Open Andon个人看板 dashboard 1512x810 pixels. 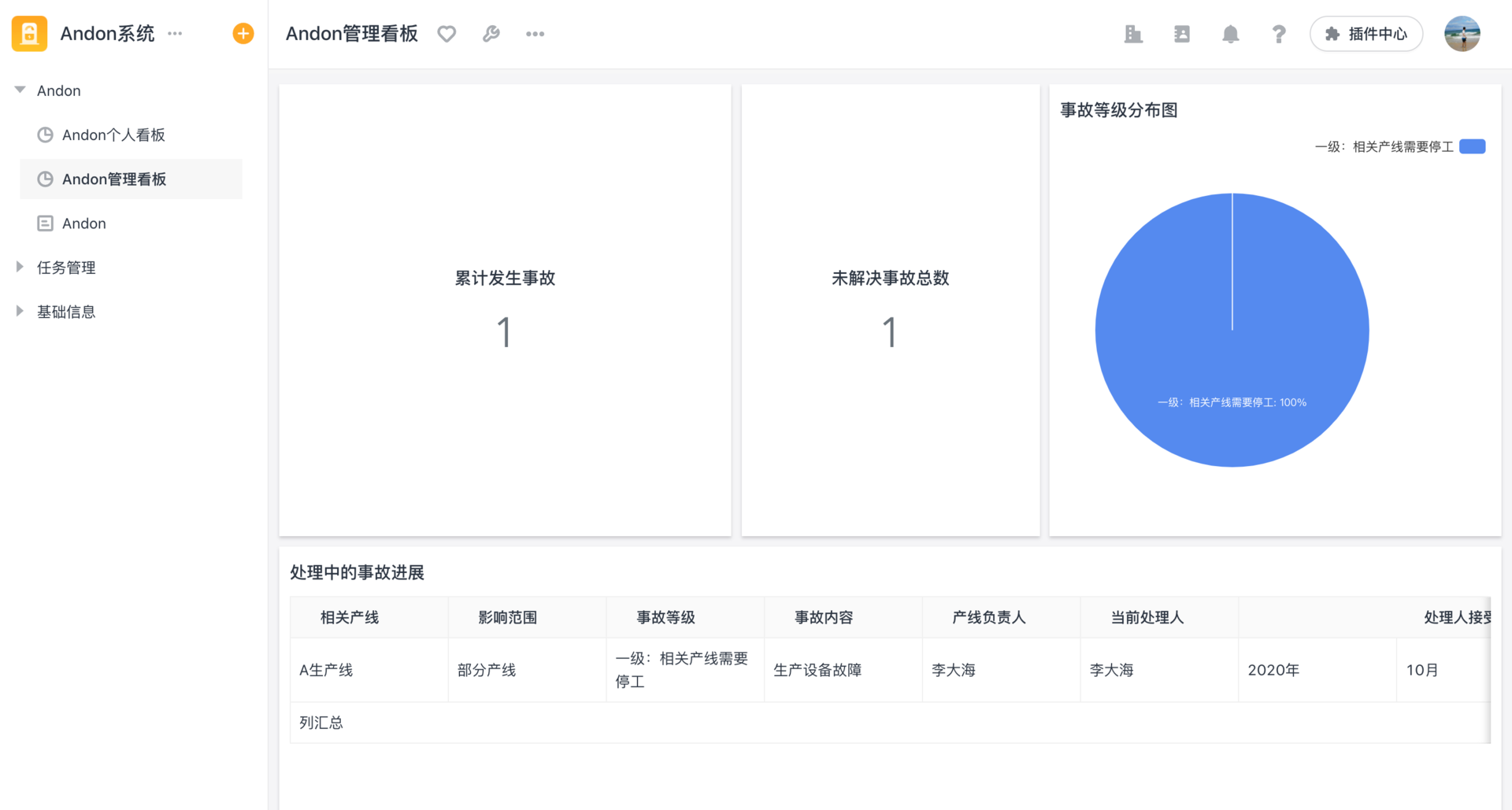tap(131, 135)
